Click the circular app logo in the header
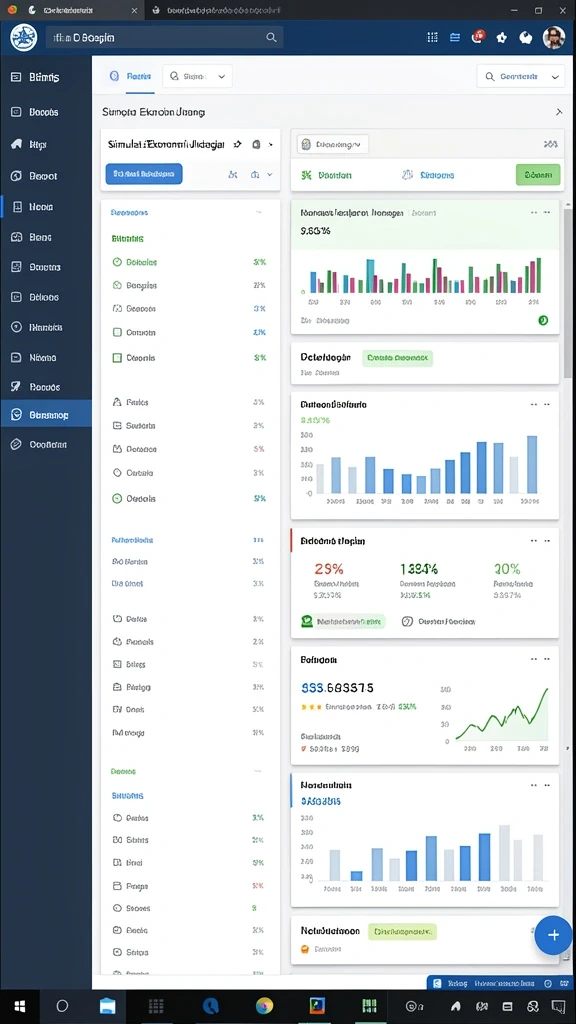The width and height of the screenshot is (576, 1024). [x=24, y=37]
